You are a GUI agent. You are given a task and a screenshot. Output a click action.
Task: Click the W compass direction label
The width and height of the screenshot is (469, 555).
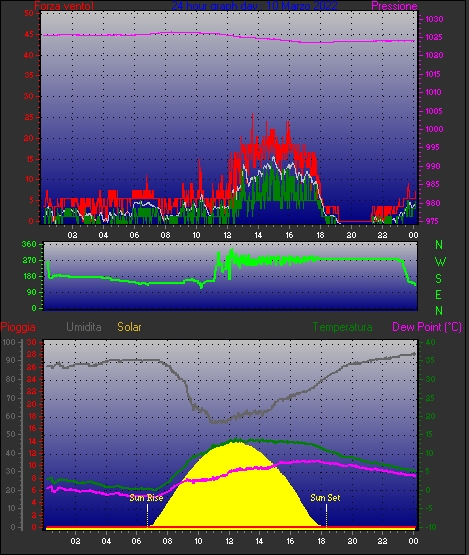pos(440,262)
